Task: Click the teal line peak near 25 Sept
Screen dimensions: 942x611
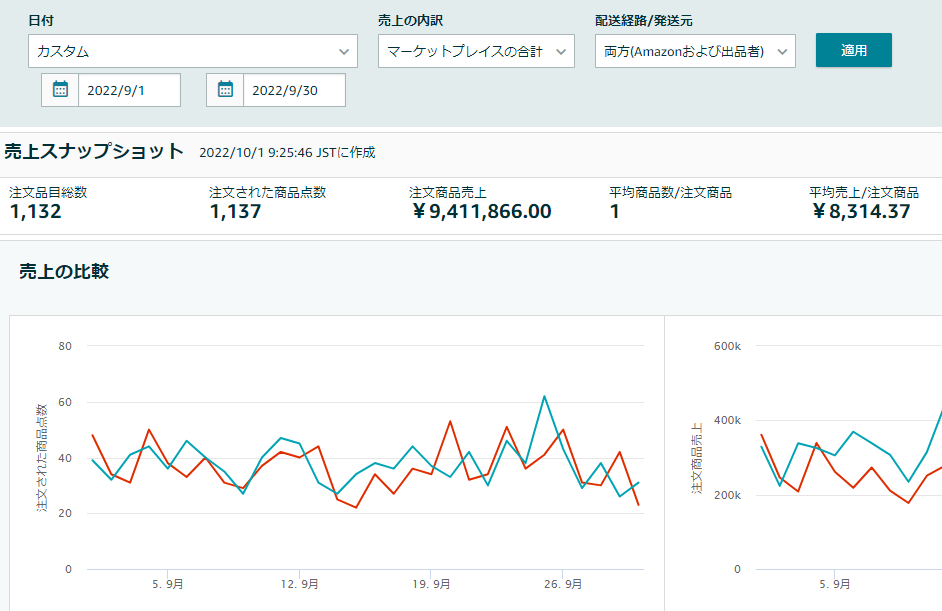Action: point(544,397)
